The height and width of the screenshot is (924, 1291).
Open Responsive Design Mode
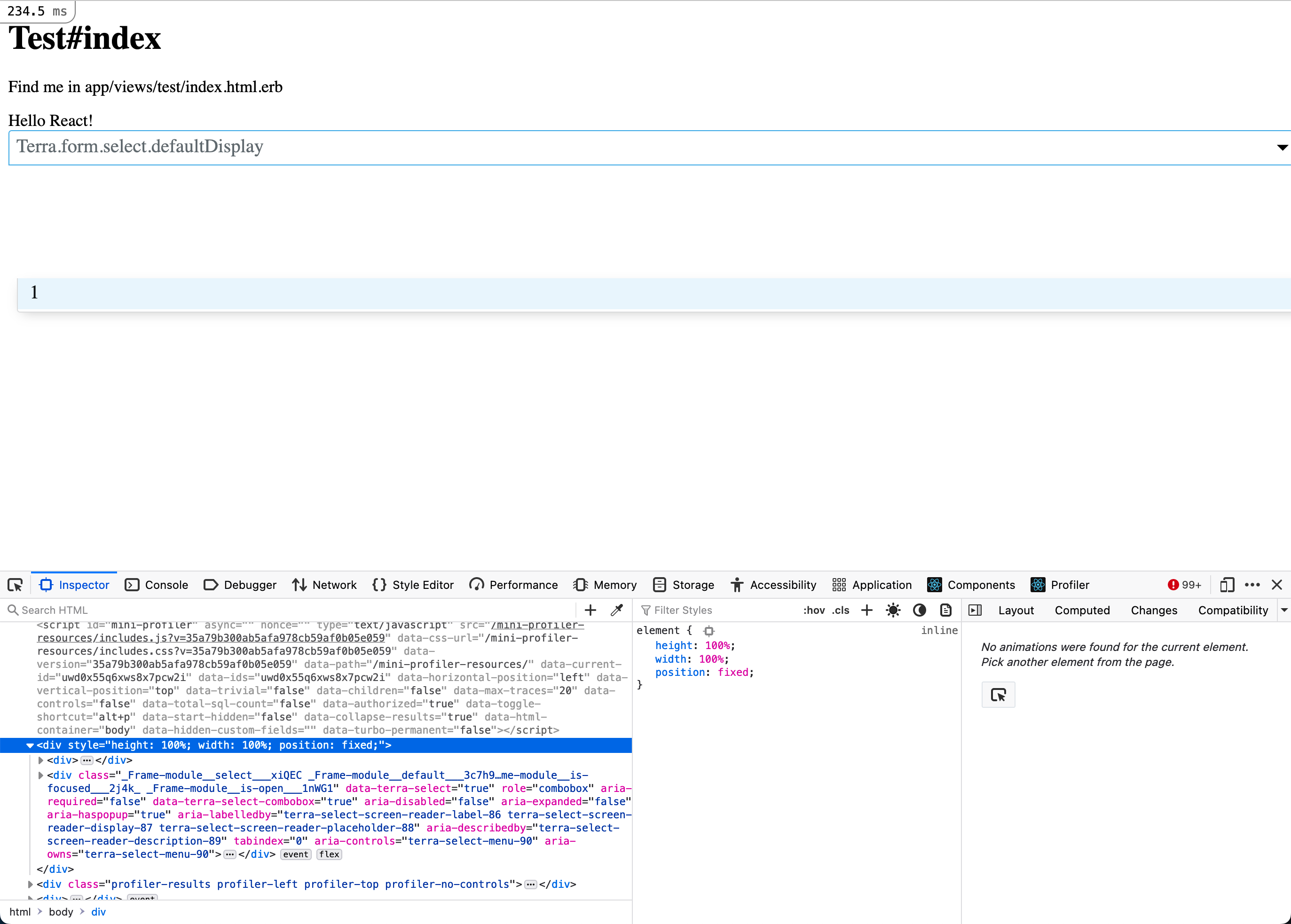1227,585
